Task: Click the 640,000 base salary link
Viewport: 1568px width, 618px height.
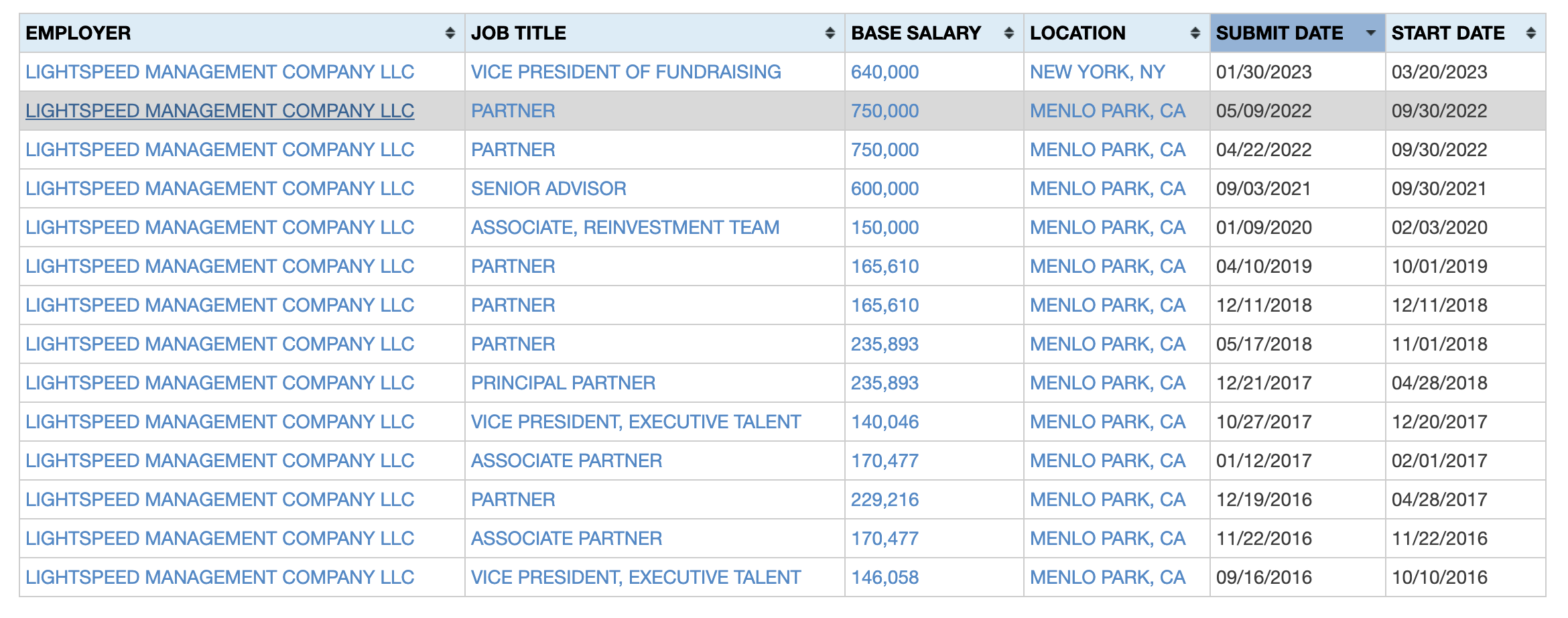Action: pyautogui.click(x=885, y=72)
